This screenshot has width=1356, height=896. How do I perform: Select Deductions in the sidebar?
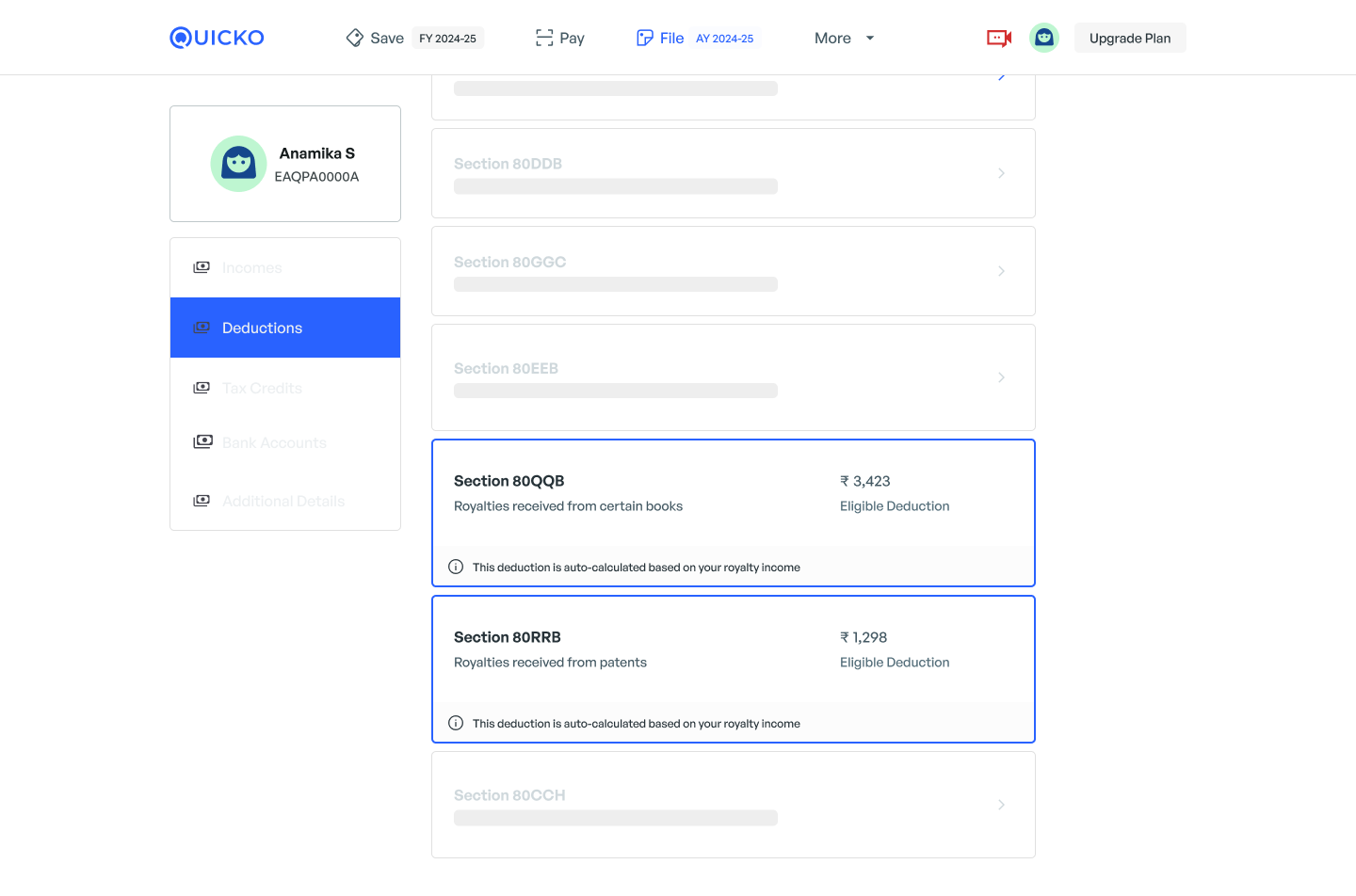coord(263,328)
